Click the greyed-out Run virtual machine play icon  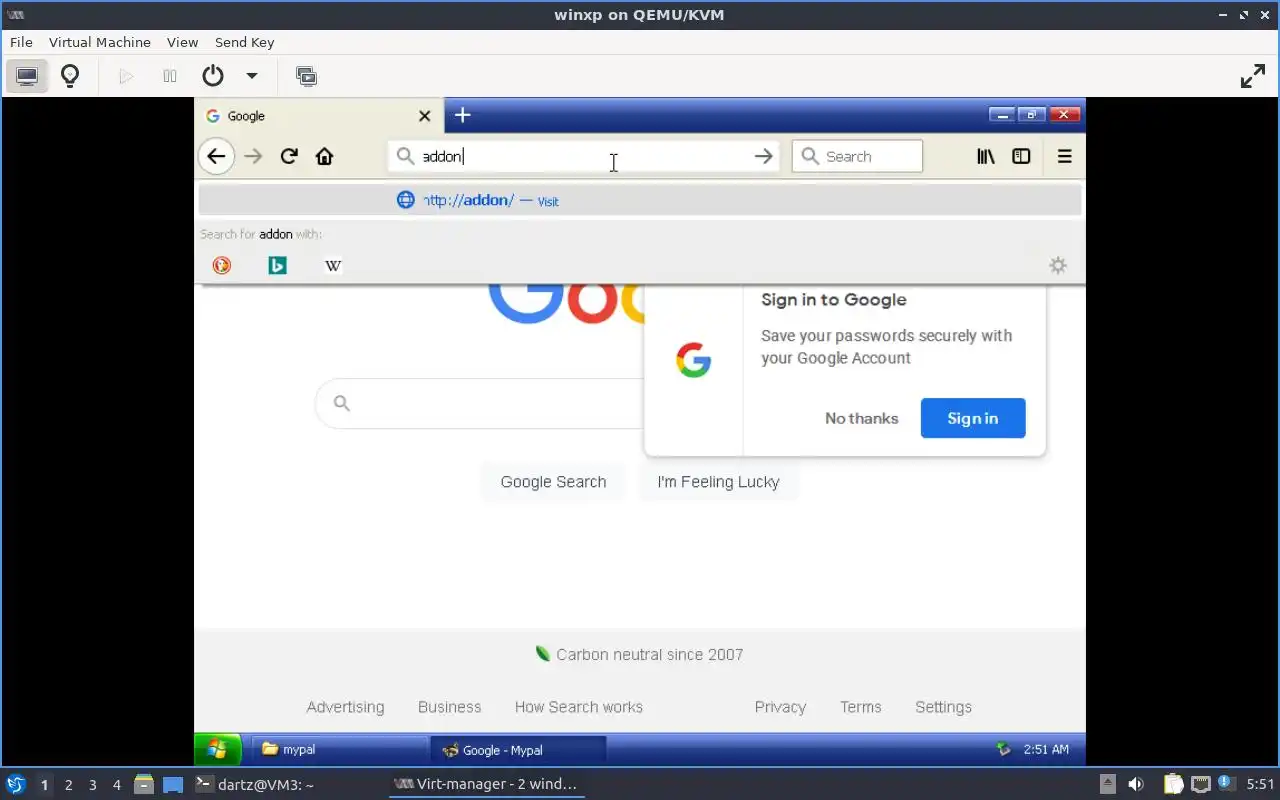coord(126,76)
